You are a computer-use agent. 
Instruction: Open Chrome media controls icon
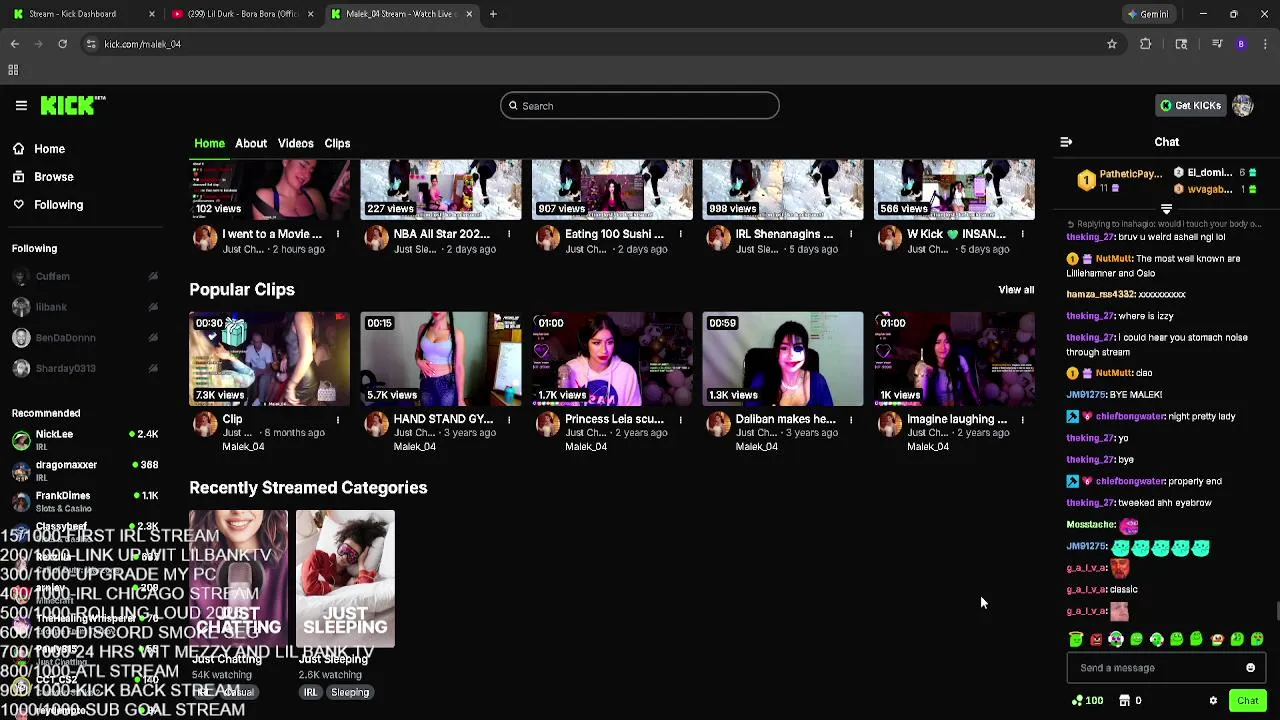tap(1217, 44)
